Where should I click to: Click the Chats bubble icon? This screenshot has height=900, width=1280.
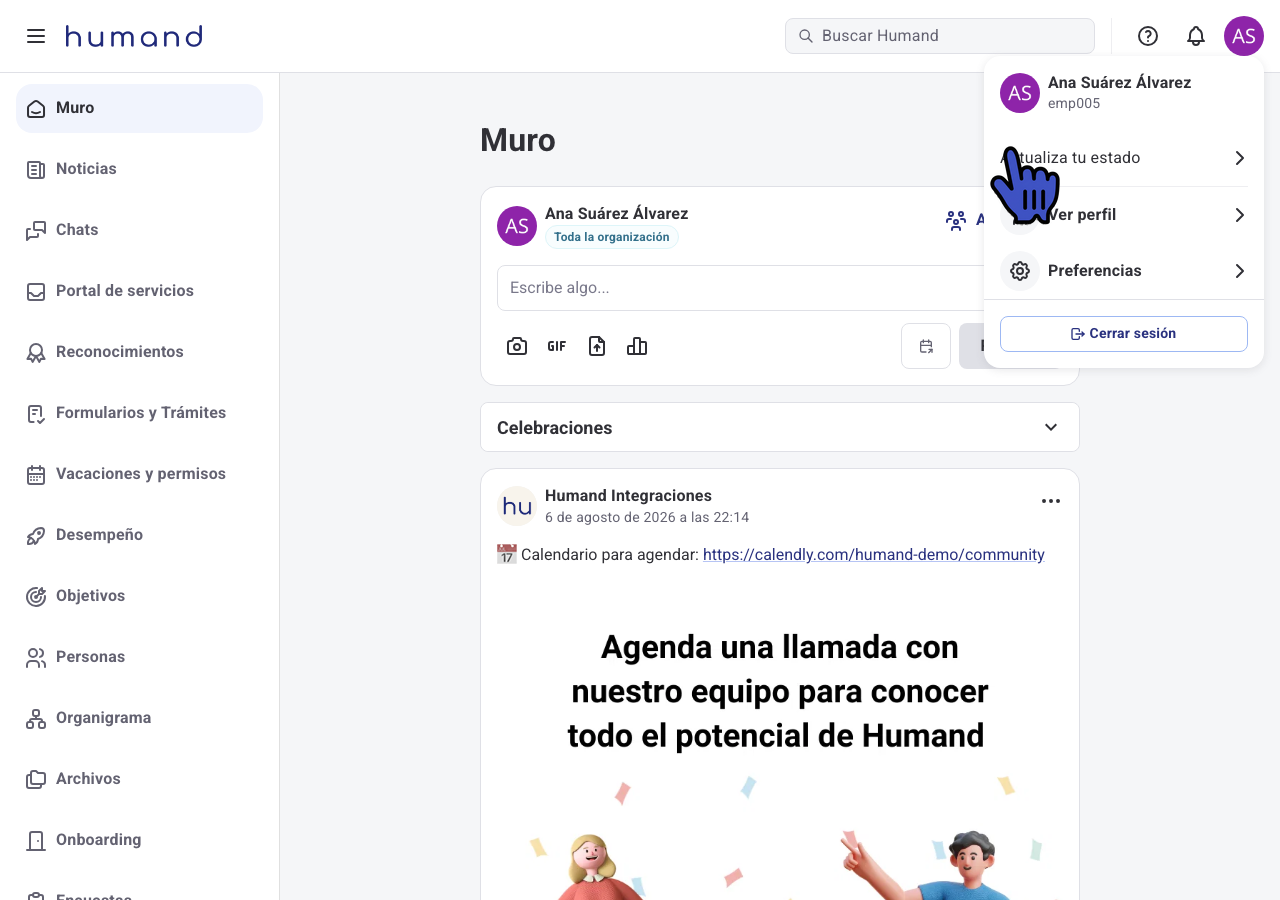(x=36, y=230)
